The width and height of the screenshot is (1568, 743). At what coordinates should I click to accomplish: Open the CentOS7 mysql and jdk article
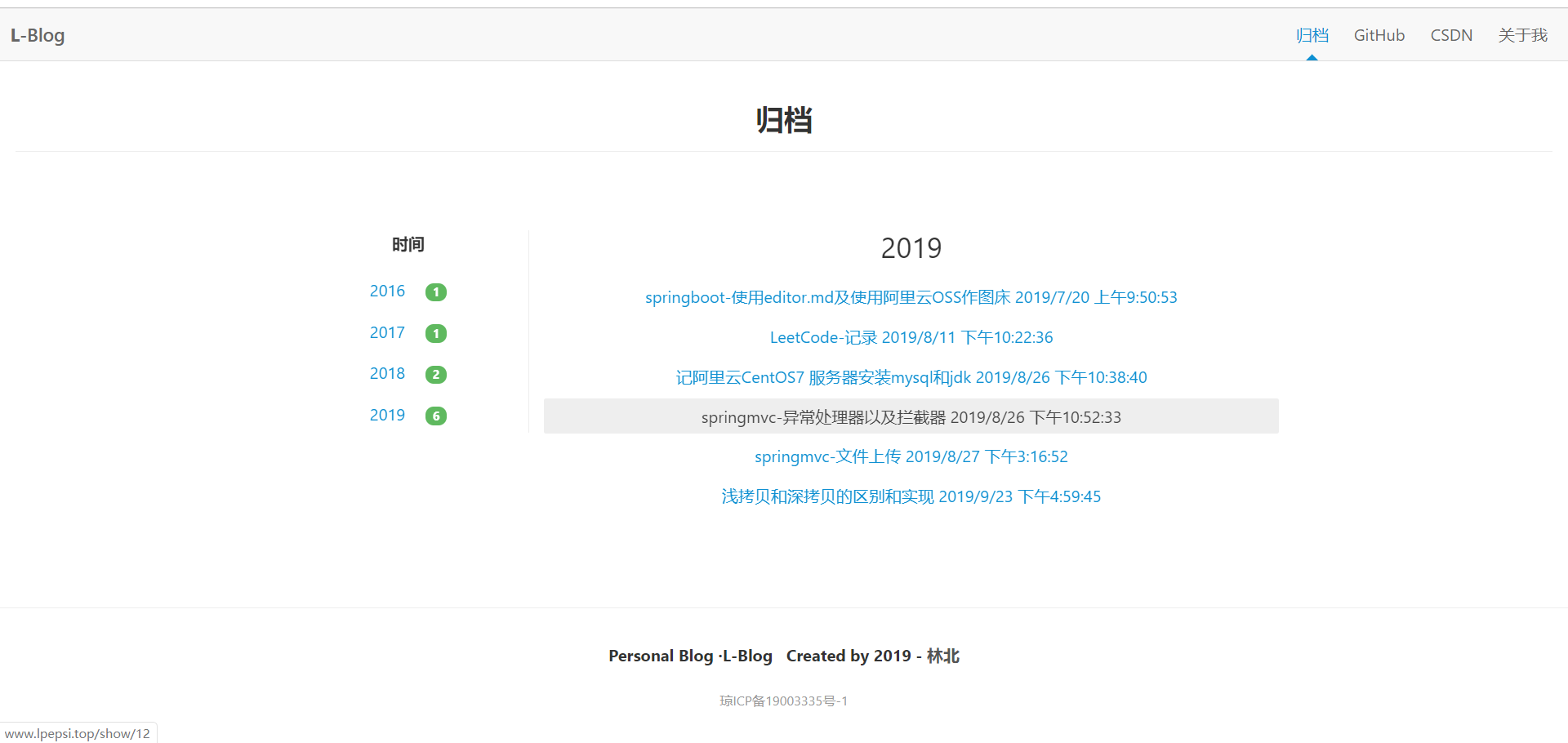pyautogui.click(x=911, y=377)
